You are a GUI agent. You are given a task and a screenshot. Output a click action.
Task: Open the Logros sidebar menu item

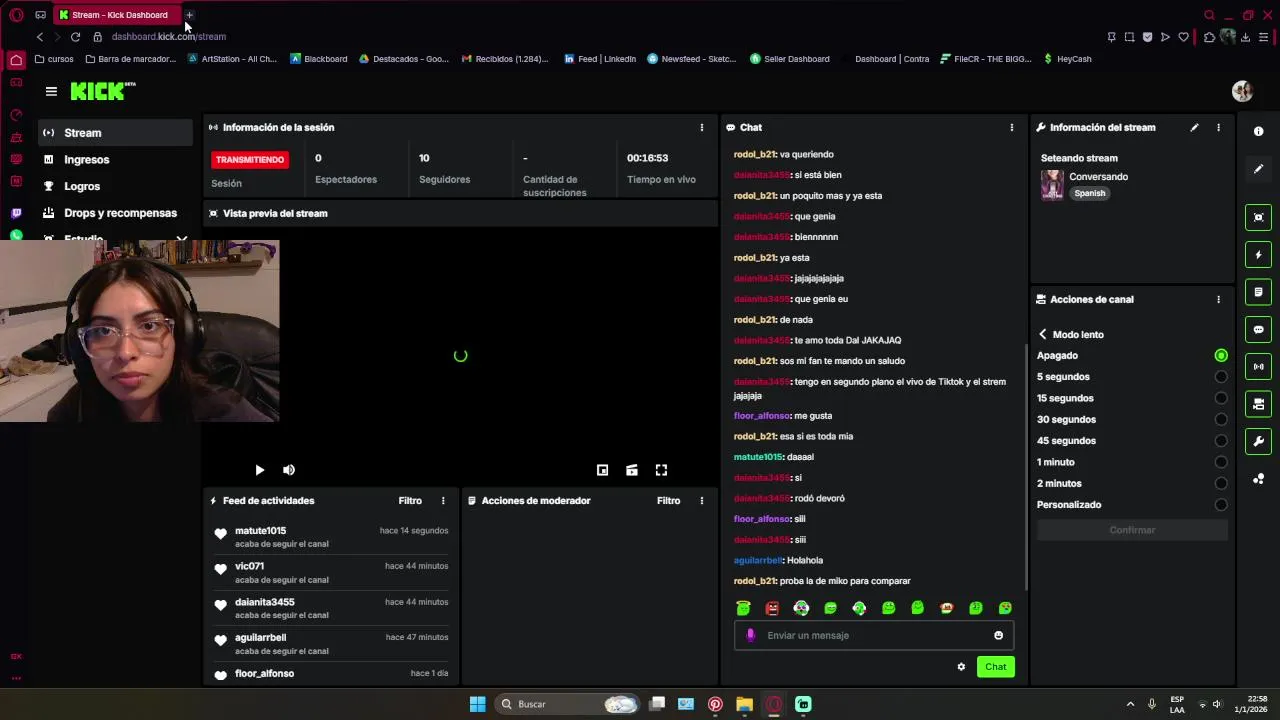coord(115,186)
